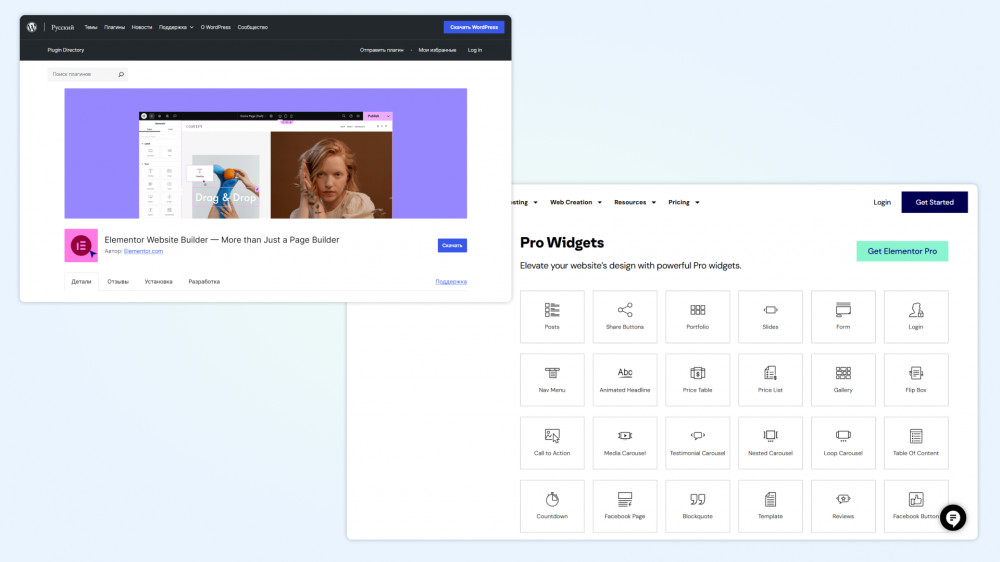Click the Отправить плагин link
The height and width of the screenshot is (562, 1000).
click(381, 50)
